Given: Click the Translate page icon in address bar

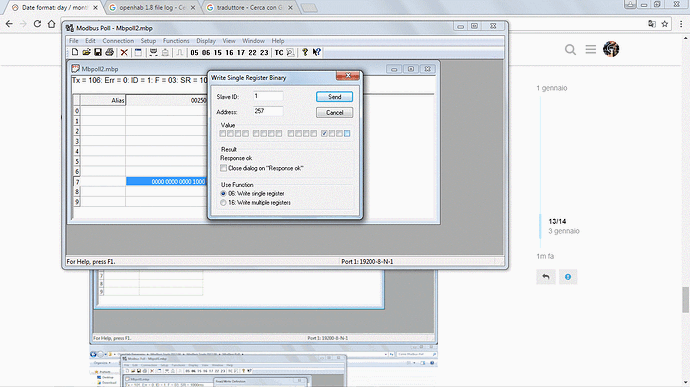Looking at the screenshot, I should [x=652, y=24].
